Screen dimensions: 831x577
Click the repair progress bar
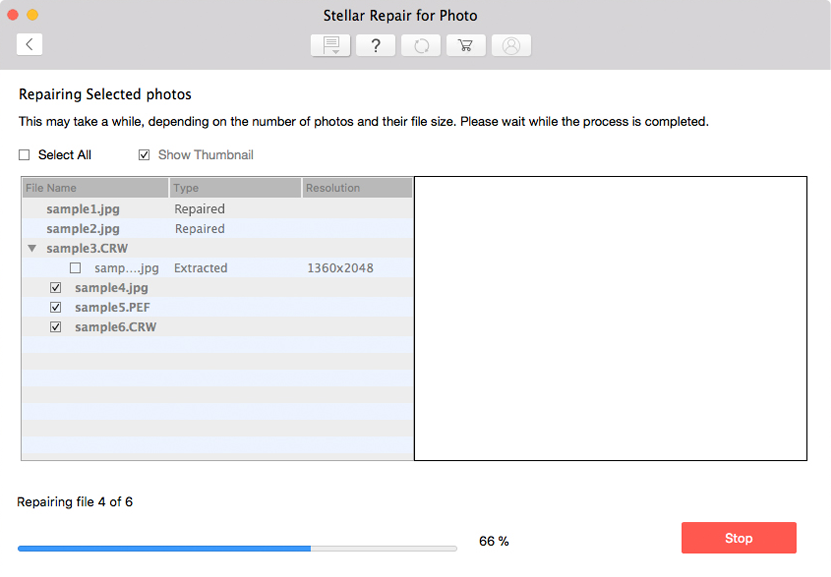(237, 548)
